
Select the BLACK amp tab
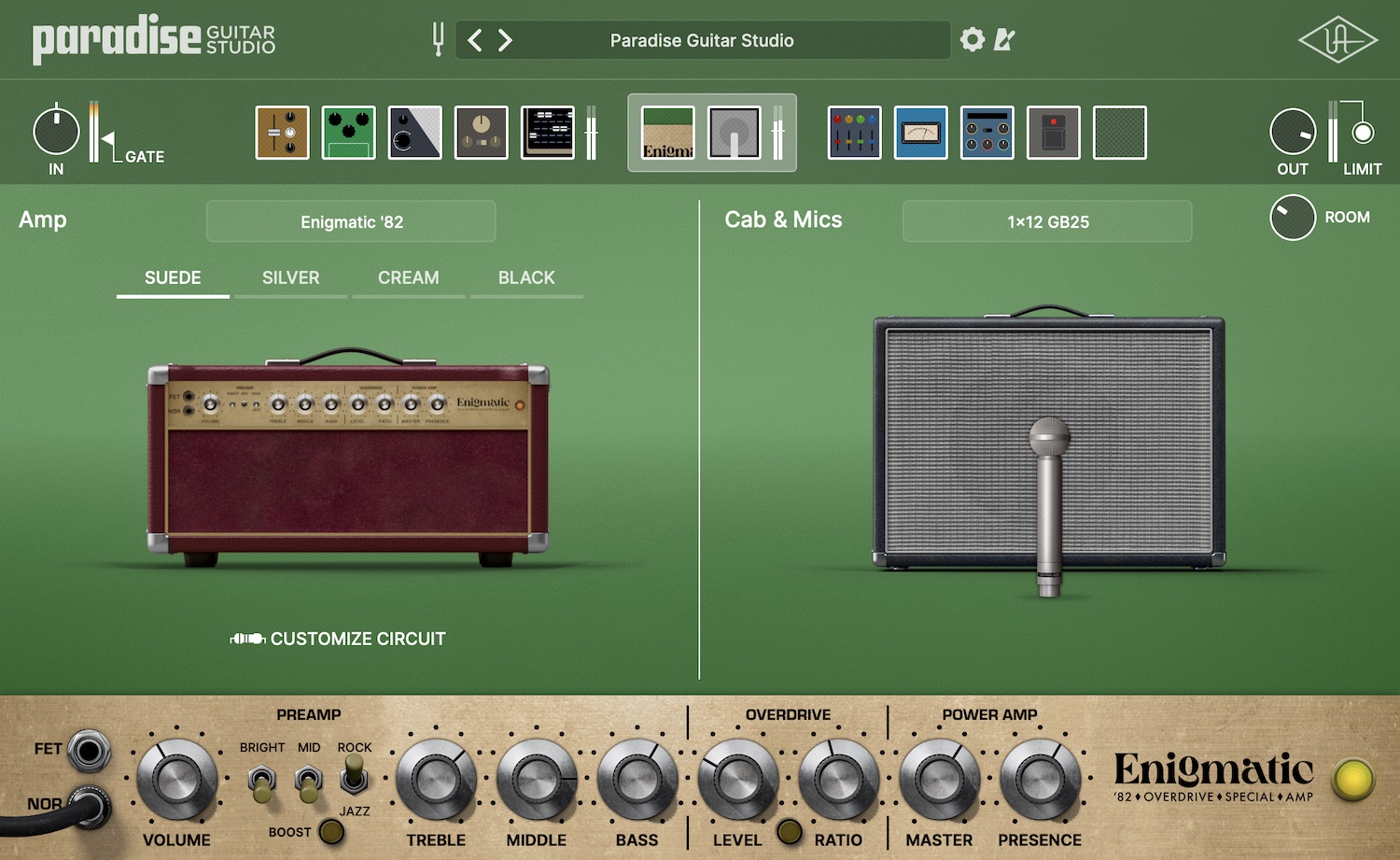pyautogui.click(x=526, y=277)
